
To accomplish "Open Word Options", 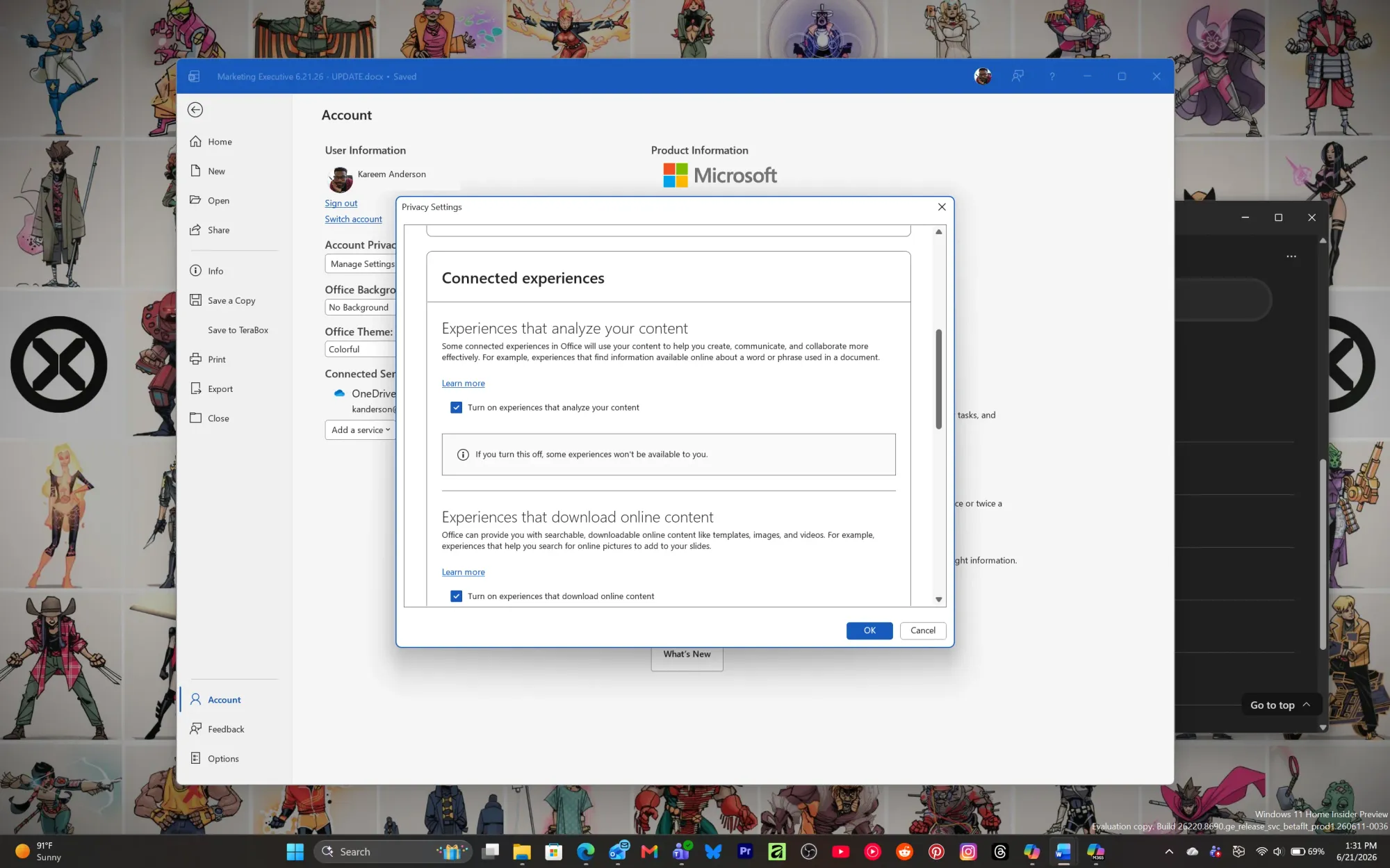I will (223, 759).
